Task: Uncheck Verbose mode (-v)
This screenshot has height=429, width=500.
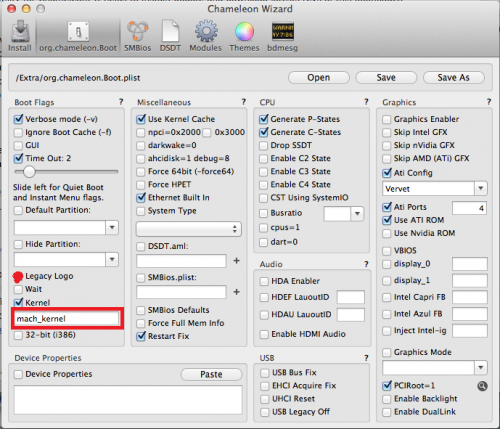Action: [18, 119]
